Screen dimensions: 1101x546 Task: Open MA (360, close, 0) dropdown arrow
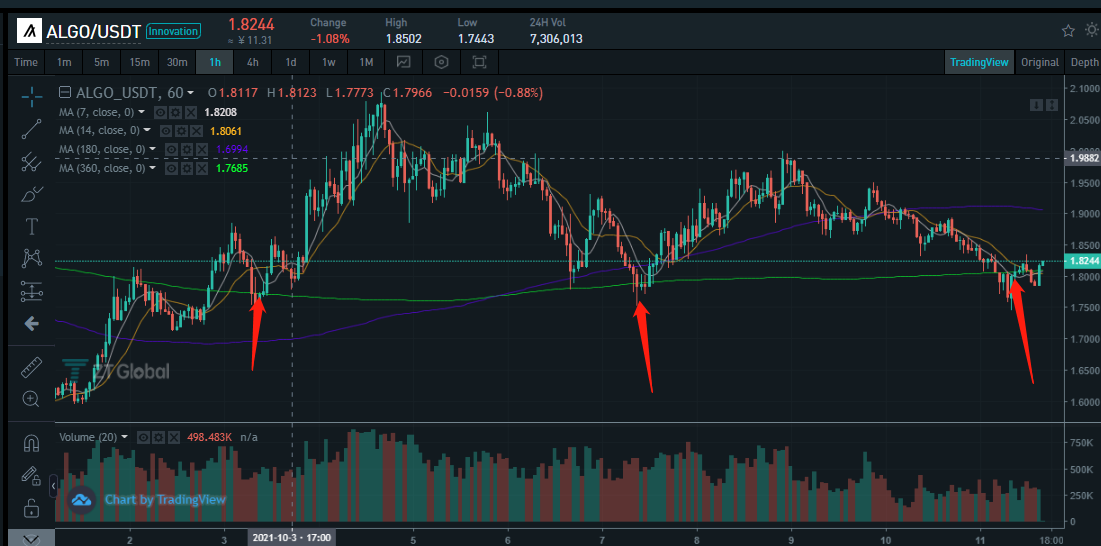(x=152, y=168)
